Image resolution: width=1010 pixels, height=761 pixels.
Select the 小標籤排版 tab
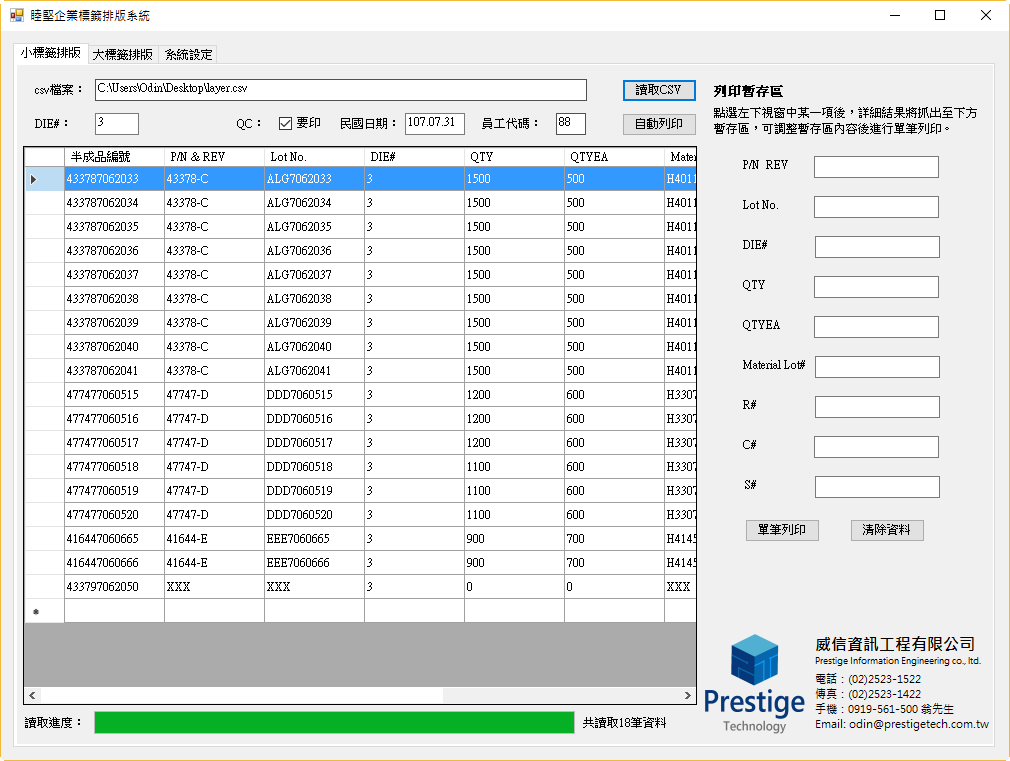coord(51,53)
